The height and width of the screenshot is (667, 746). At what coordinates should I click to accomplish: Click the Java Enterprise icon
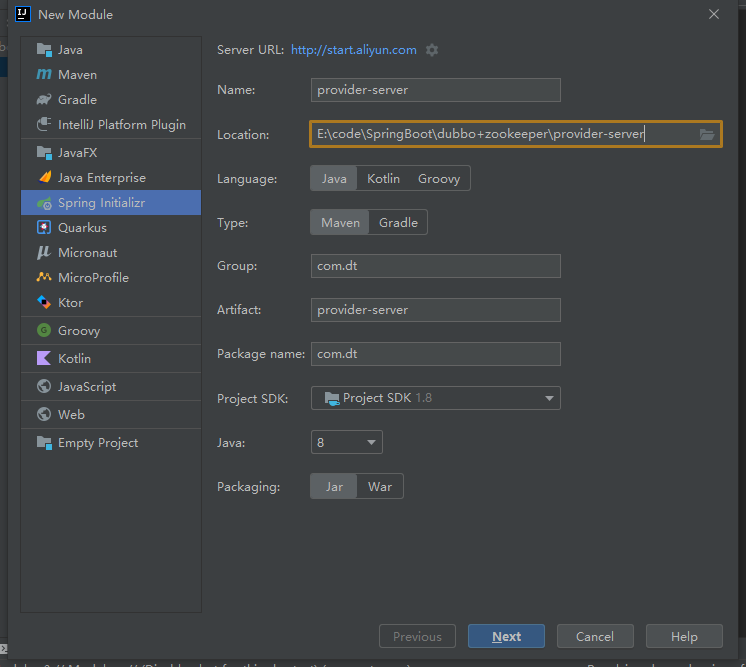coord(44,177)
